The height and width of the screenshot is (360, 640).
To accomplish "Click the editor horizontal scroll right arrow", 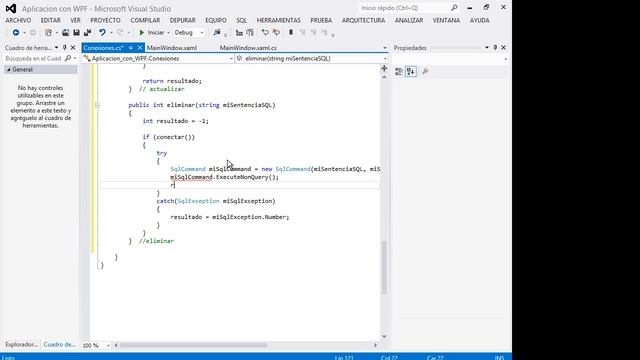I will 376,345.
